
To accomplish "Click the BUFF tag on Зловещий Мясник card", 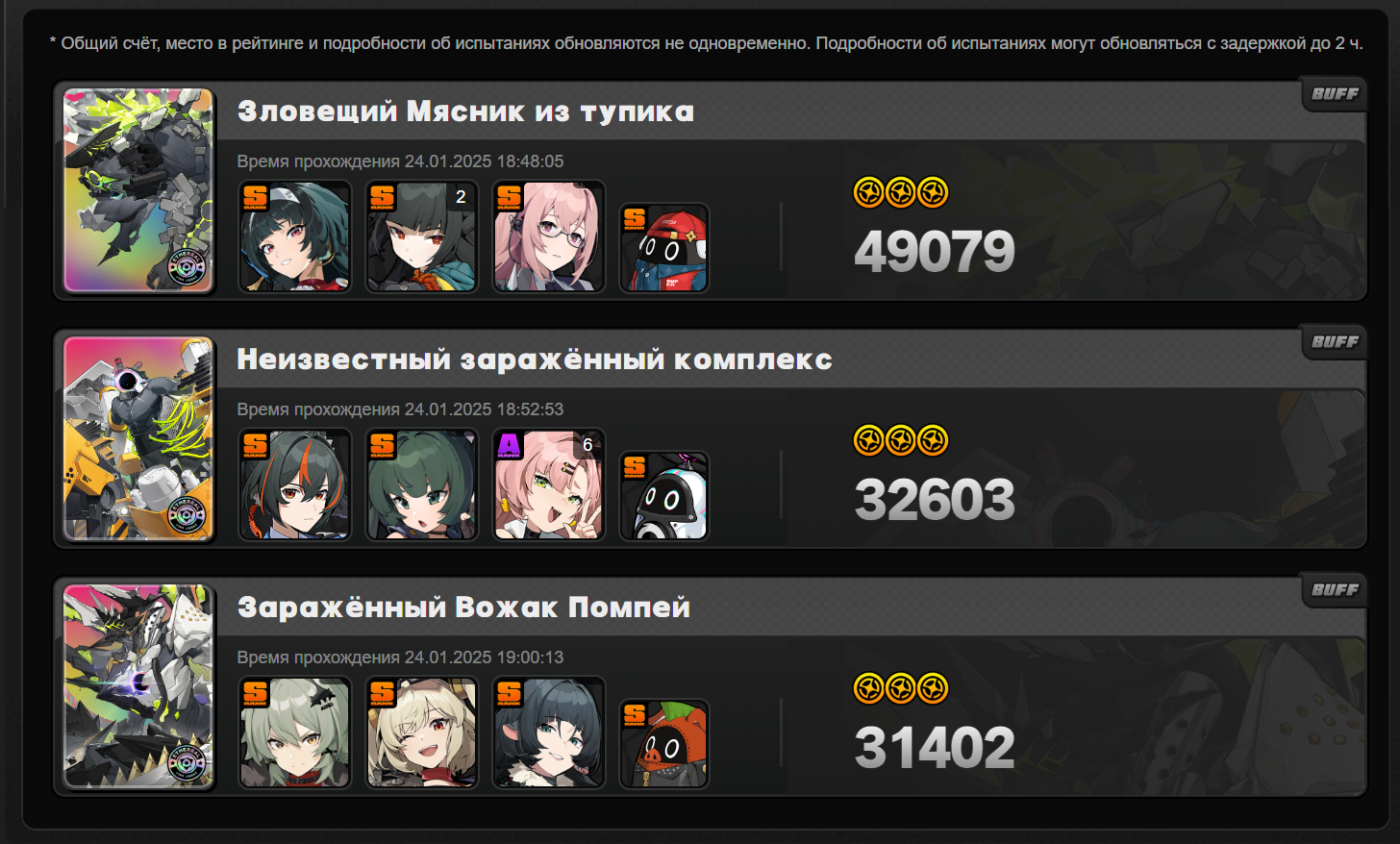I will [x=1335, y=93].
